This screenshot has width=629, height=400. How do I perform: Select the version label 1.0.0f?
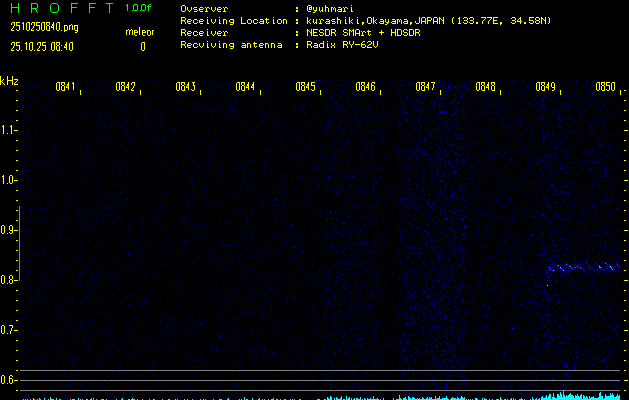tap(138, 8)
